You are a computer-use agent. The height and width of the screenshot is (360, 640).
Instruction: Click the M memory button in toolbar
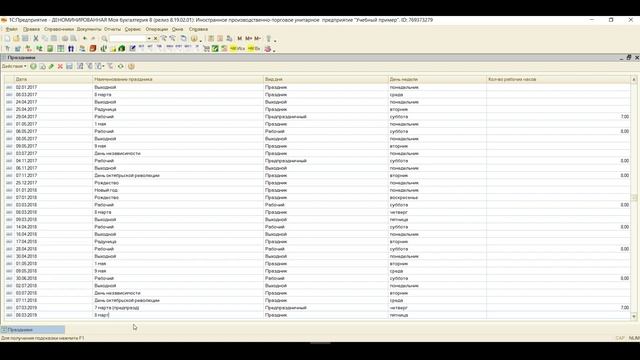click(x=240, y=38)
